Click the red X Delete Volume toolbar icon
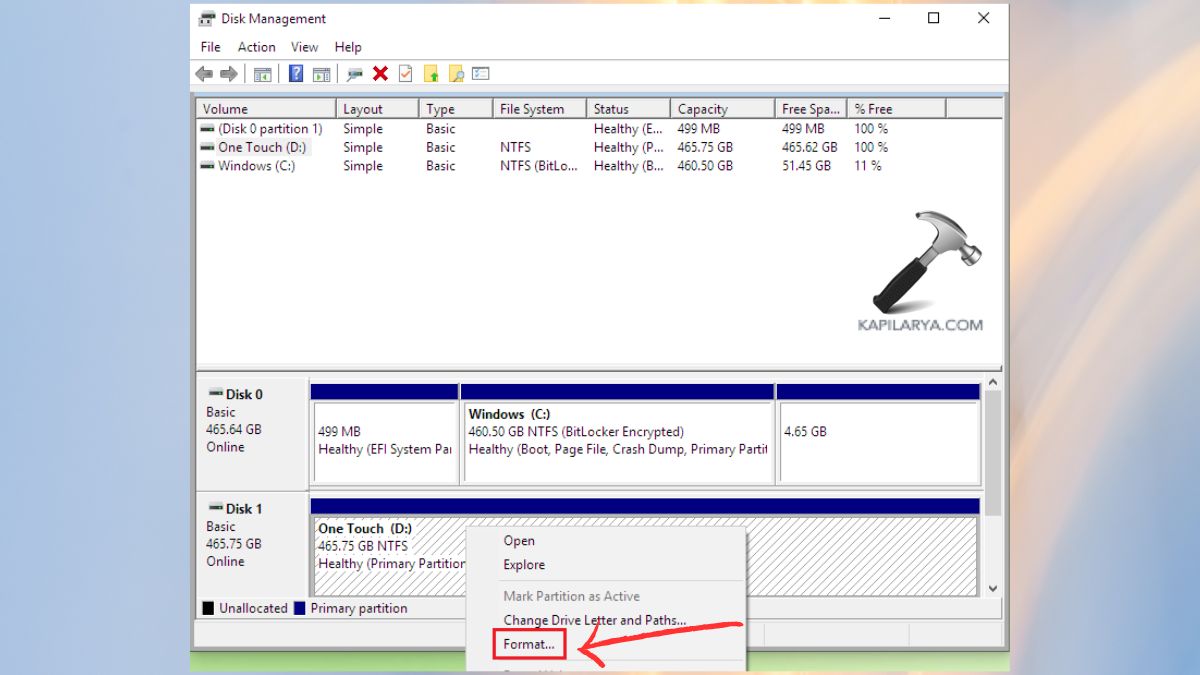This screenshot has width=1200, height=675. [x=380, y=73]
